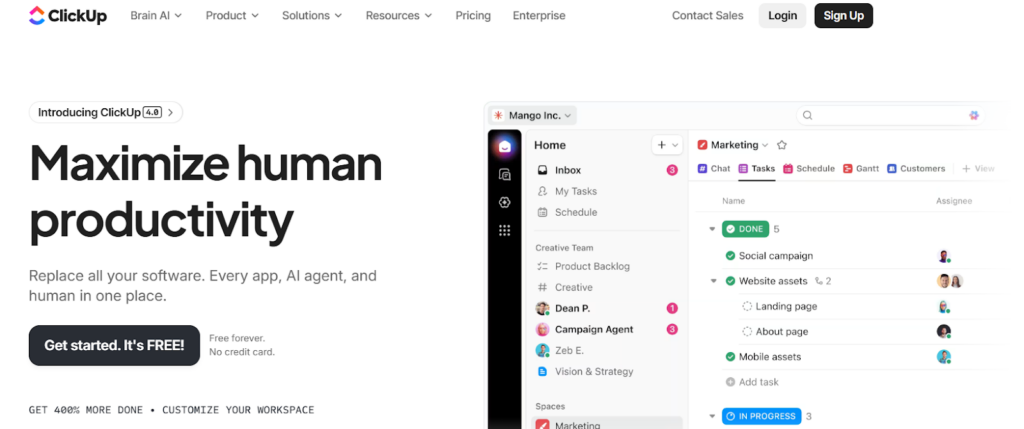Viewport: 1024px width, 429px height.
Task: Click Get started. It's FREE! button
Action: [x=114, y=345]
